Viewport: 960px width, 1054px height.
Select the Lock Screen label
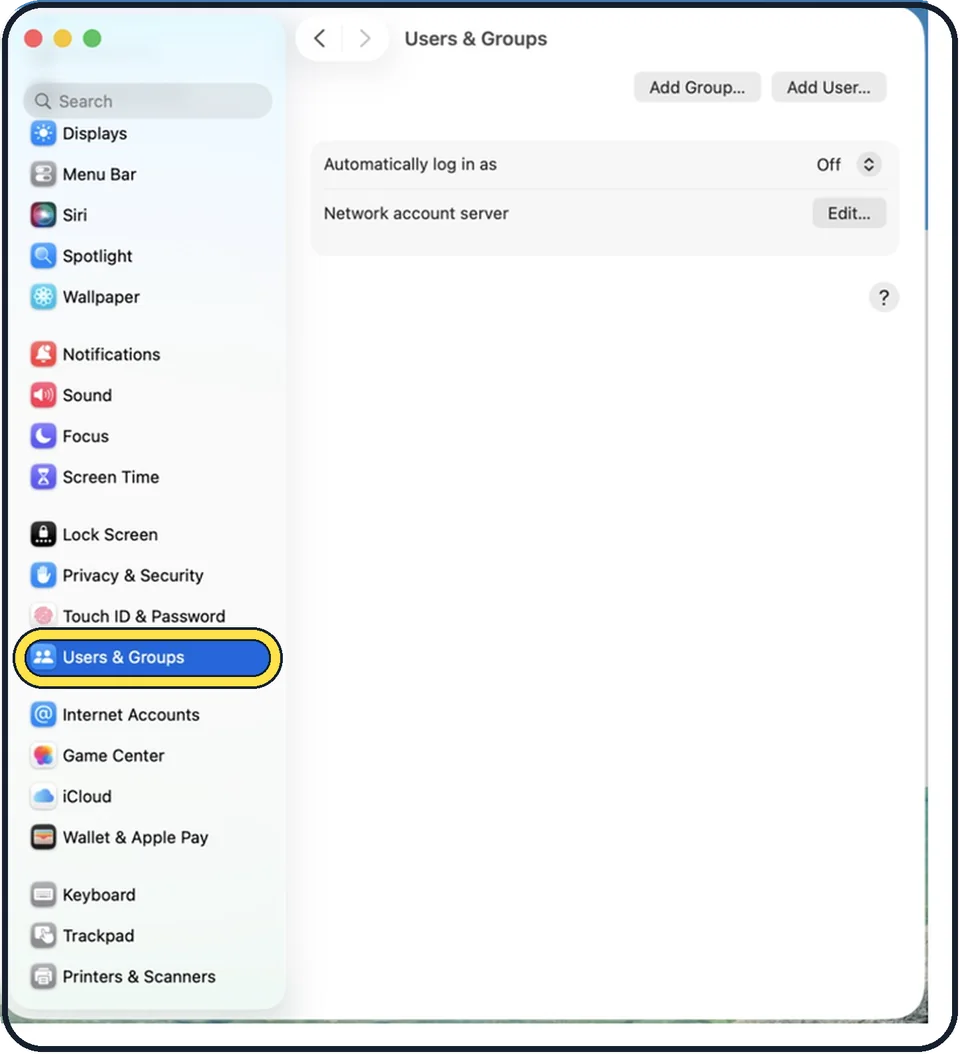[x=110, y=534]
